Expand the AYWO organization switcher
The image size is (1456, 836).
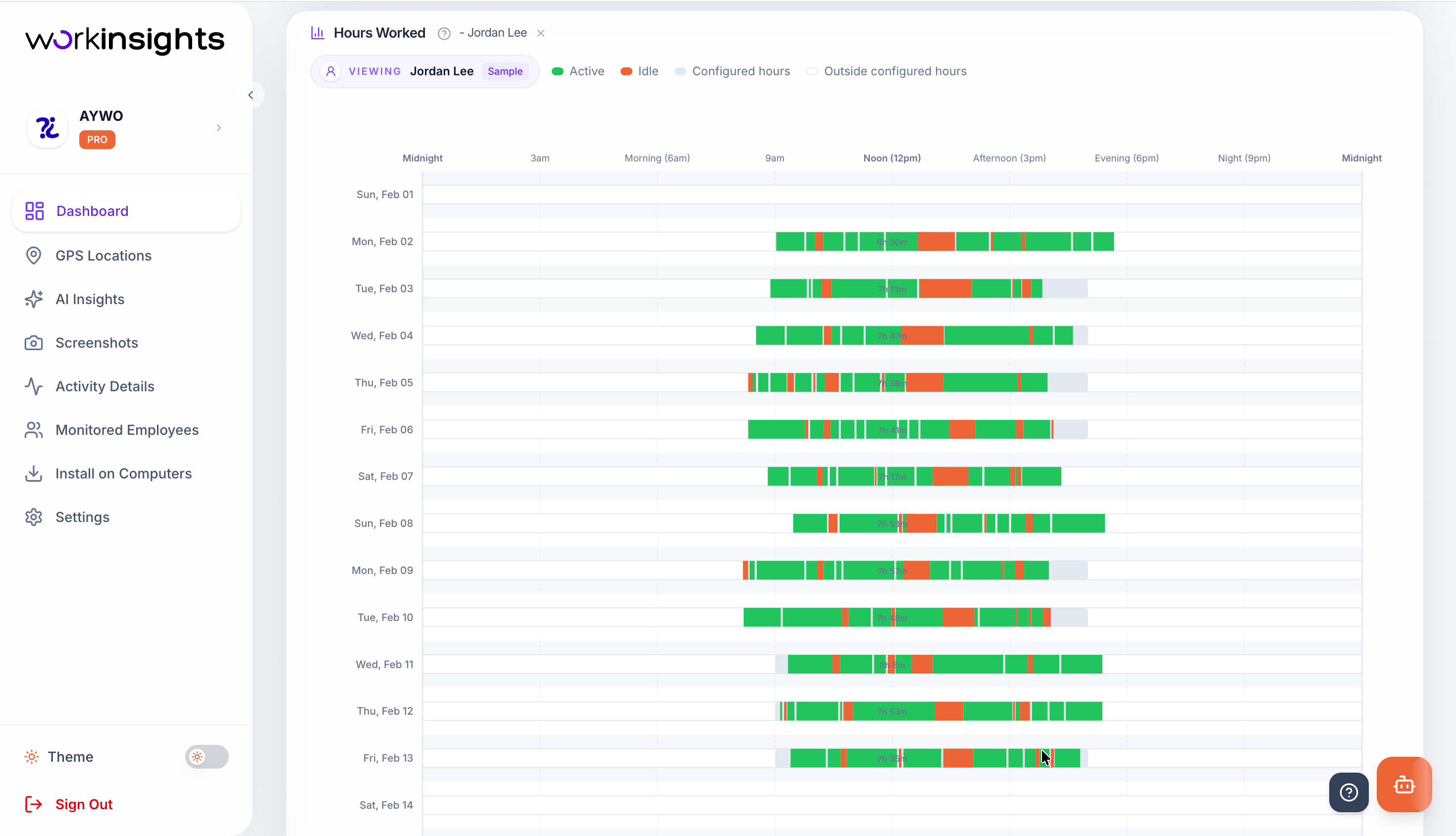(219, 128)
